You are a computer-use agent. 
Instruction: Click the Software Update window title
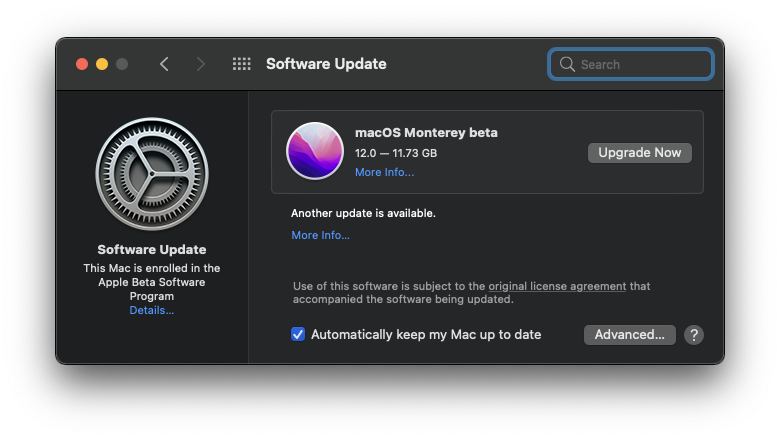(x=326, y=64)
